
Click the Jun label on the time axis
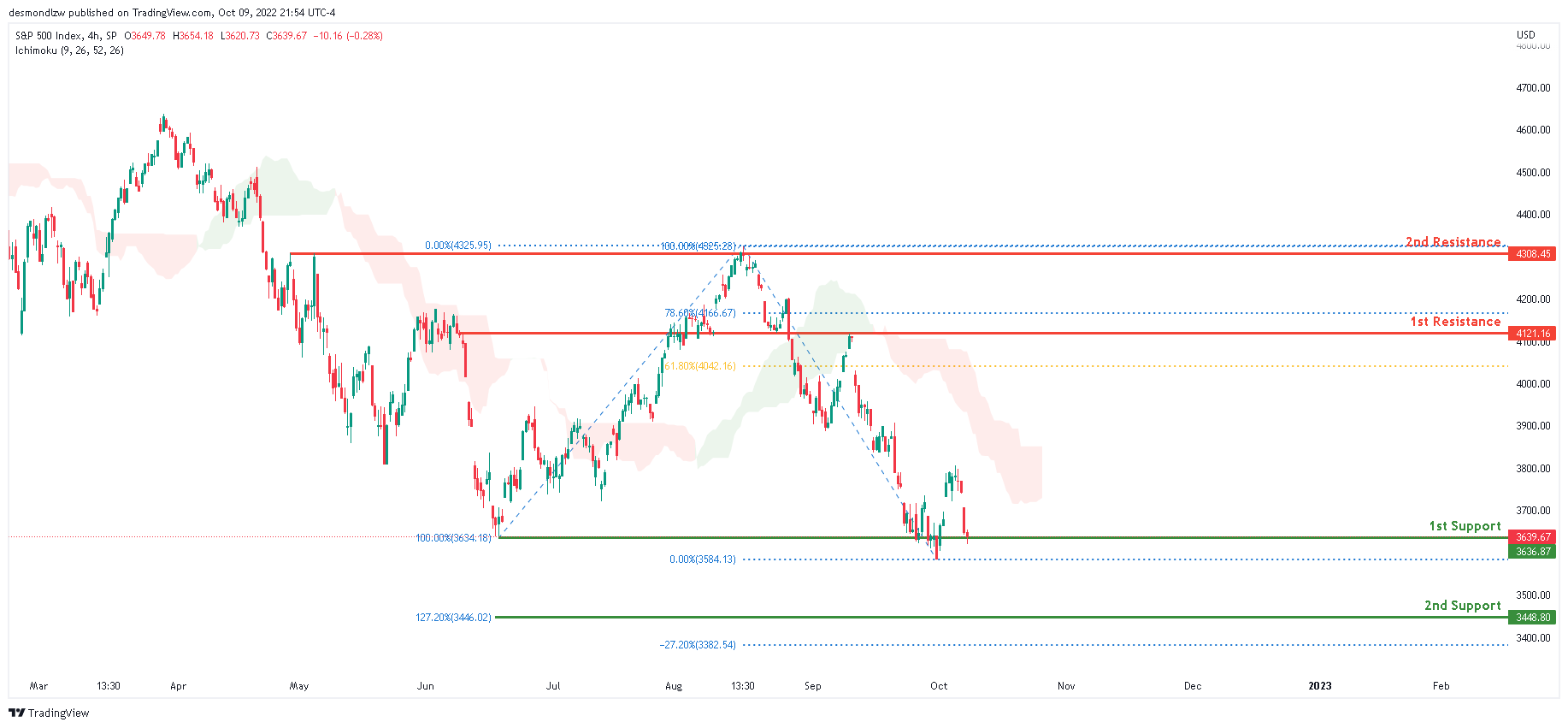coord(426,686)
